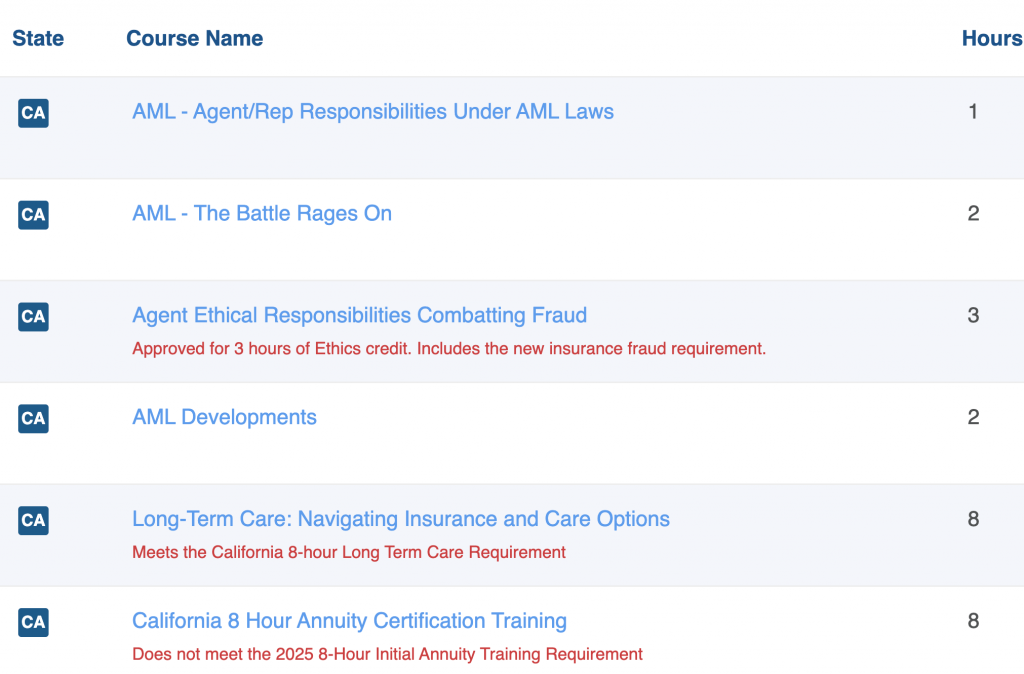The image size is (1024, 674).
Task: Sort by the Hours column header
Action: coord(991,39)
